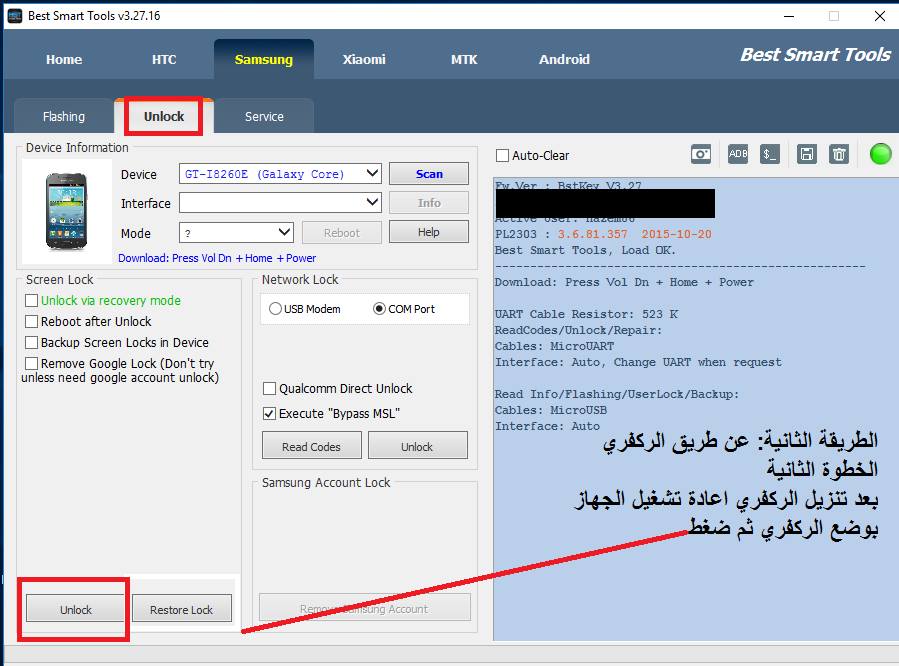Click log line "UART Cable Resistor: 523 K"

click(x=587, y=314)
